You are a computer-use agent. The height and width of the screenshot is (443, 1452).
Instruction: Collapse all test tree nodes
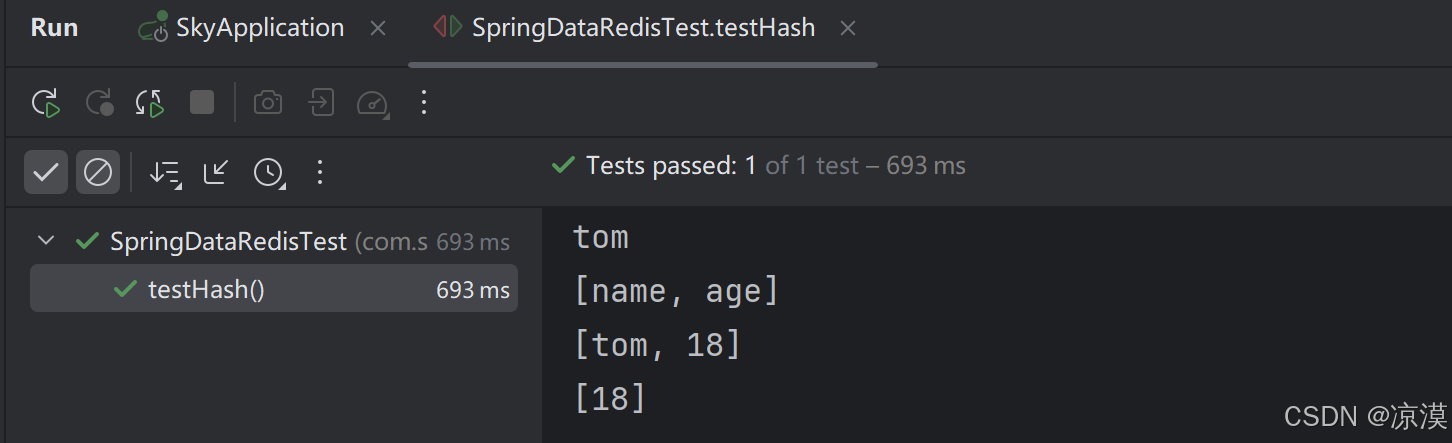coord(215,172)
